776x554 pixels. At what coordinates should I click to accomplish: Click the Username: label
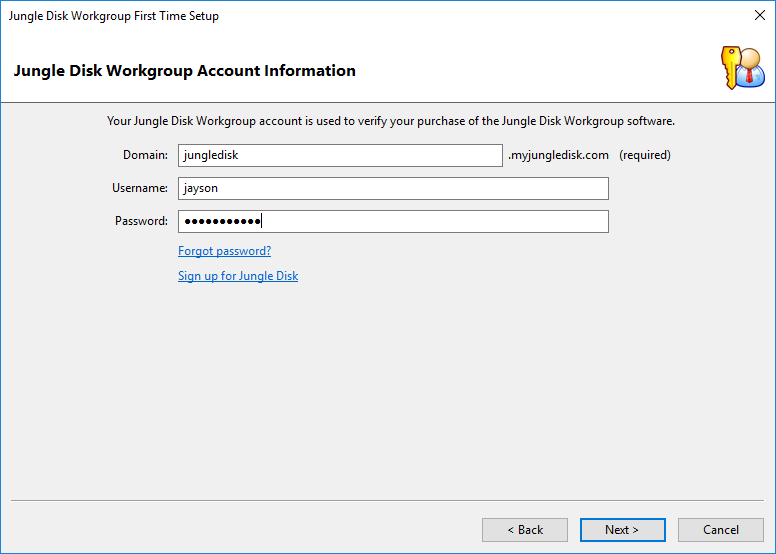(140, 188)
